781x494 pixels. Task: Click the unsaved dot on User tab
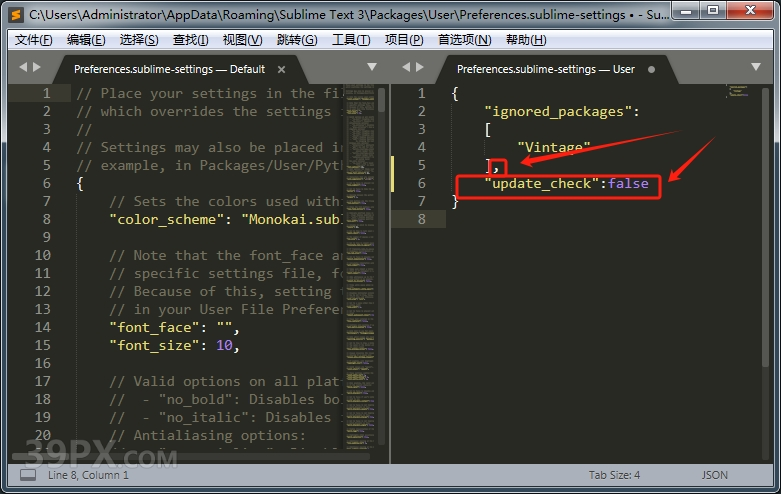651,70
